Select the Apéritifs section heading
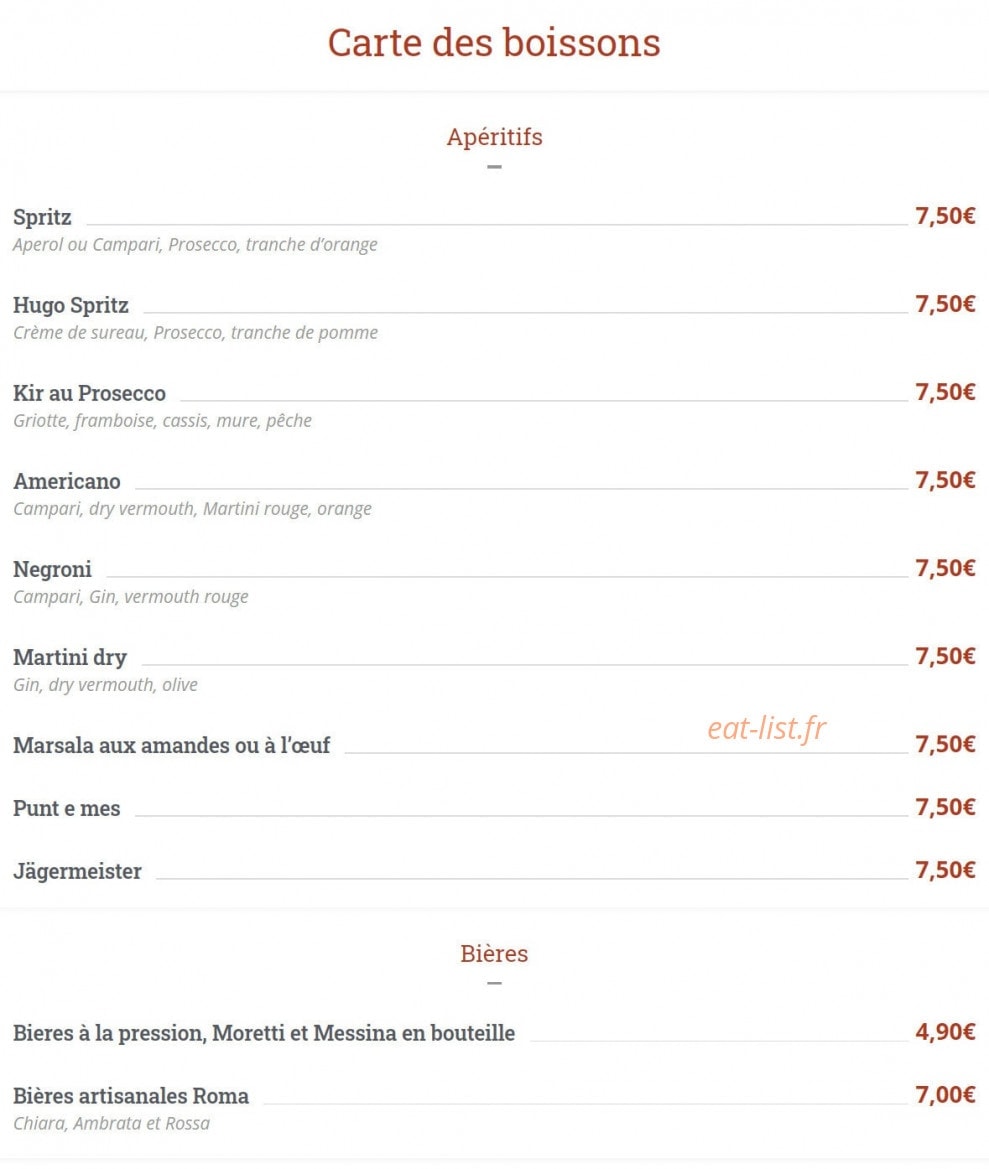 pos(494,137)
